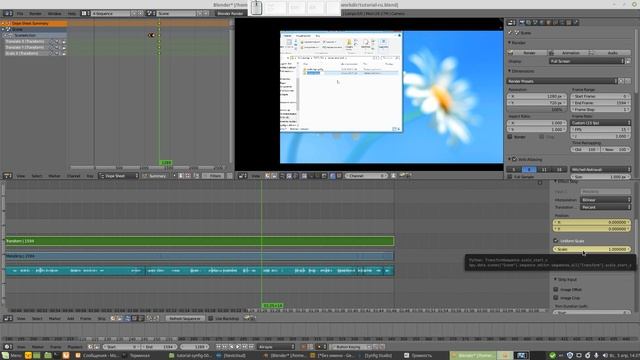Toggle the Use Backdrop checkbox

[x=211, y=318]
